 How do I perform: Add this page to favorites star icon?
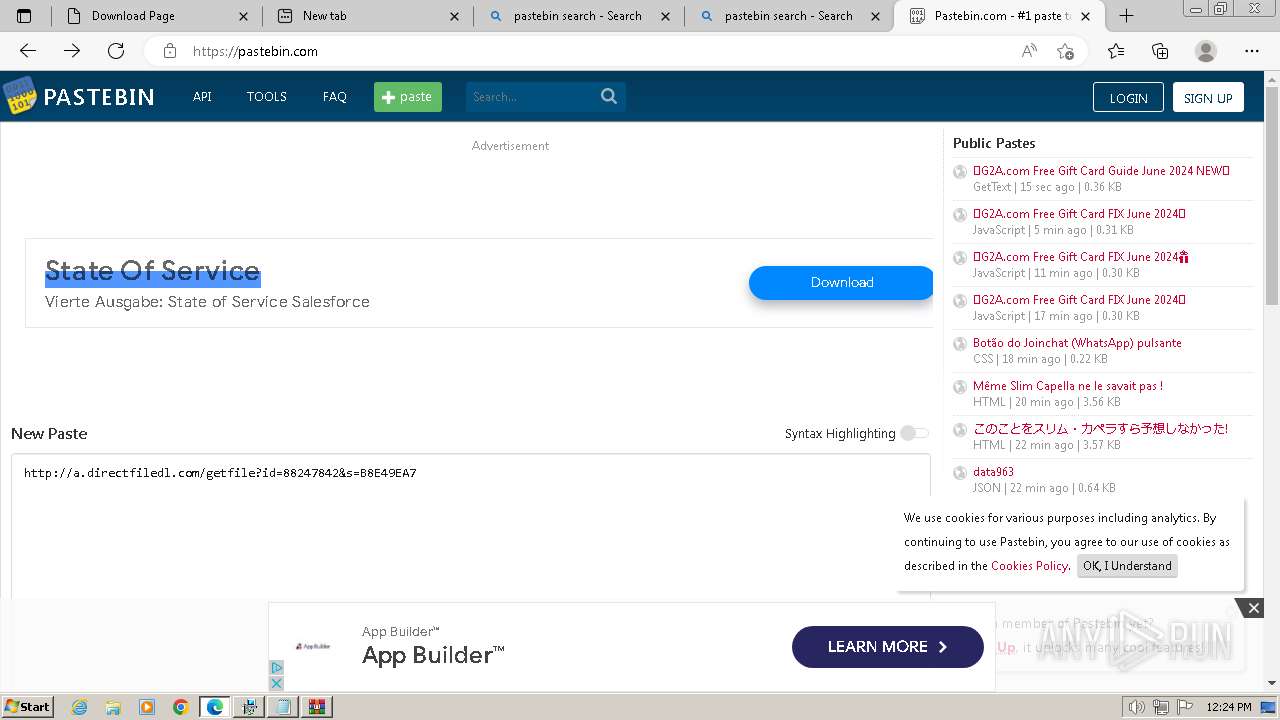click(1065, 51)
